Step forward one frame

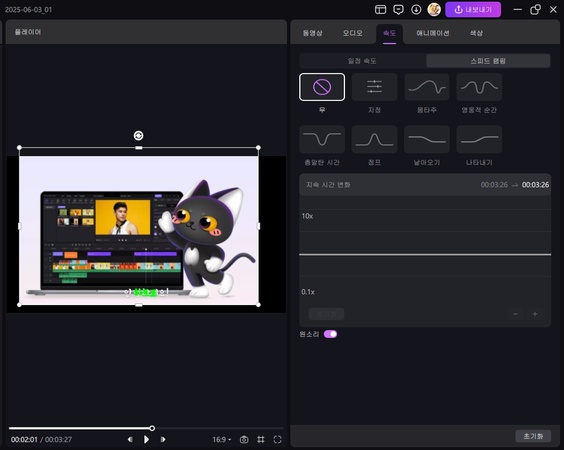pos(163,440)
